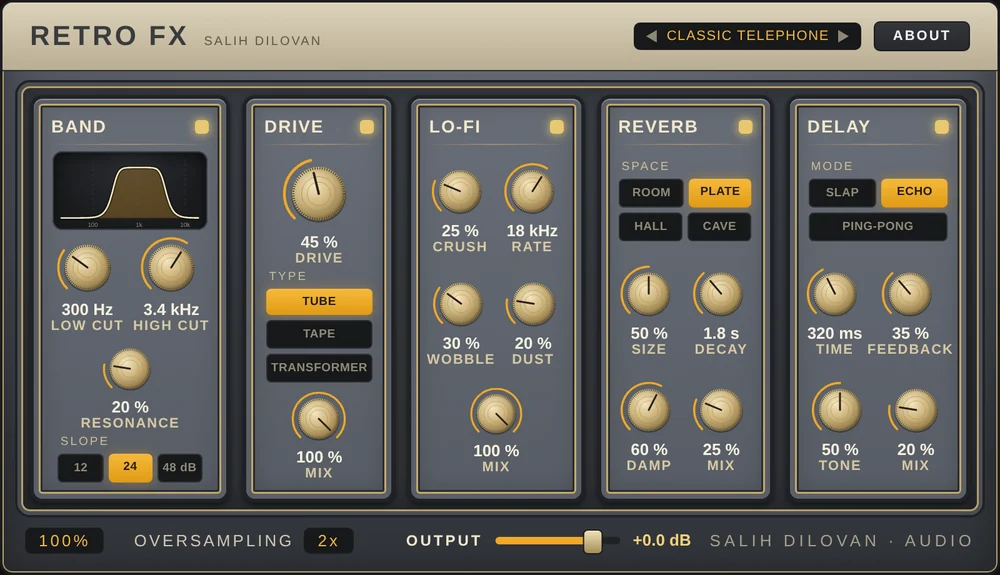Select Cave reverb space
This screenshot has width=1000, height=575.
point(719,226)
